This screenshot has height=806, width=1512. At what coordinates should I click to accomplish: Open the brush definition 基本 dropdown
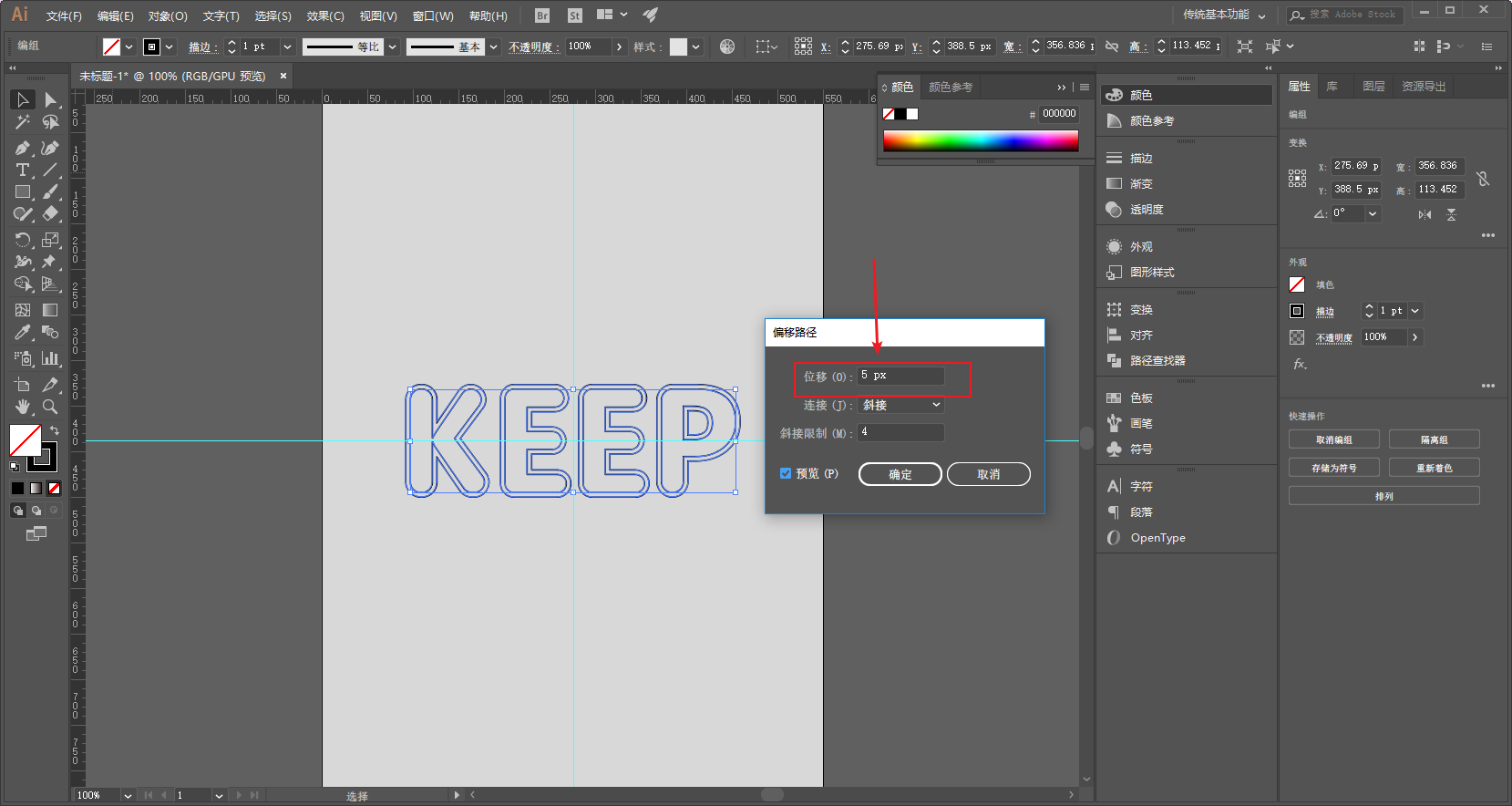(x=493, y=46)
